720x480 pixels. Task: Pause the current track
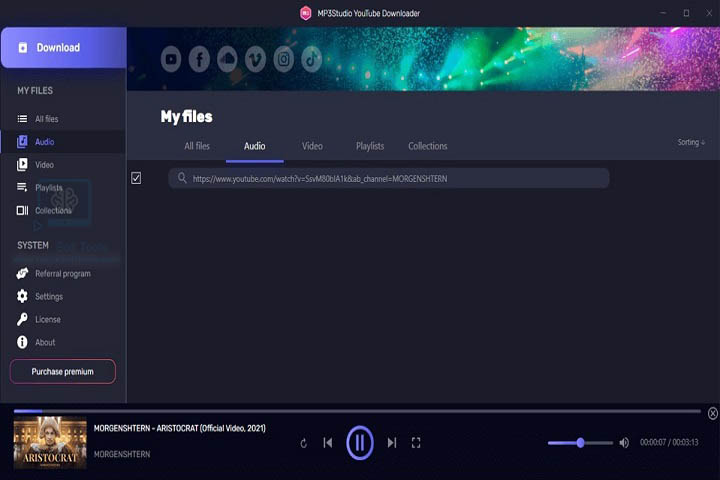[360, 443]
